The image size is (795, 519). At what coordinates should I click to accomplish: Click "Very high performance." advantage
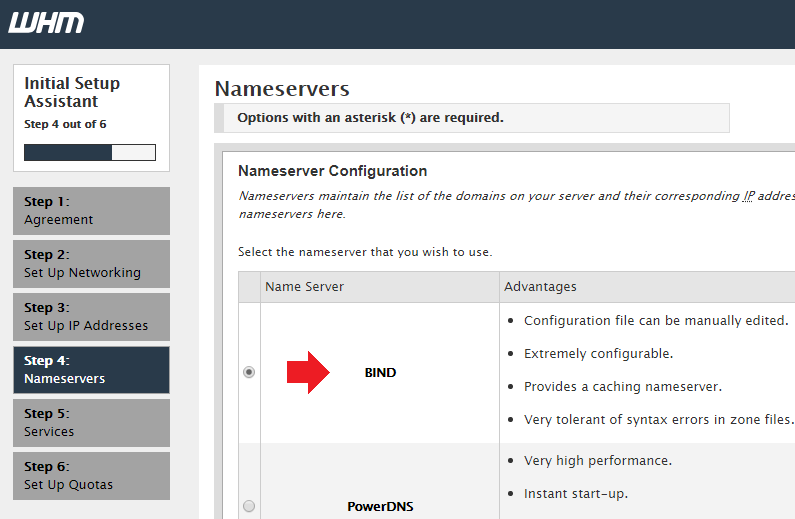point(598,461)
